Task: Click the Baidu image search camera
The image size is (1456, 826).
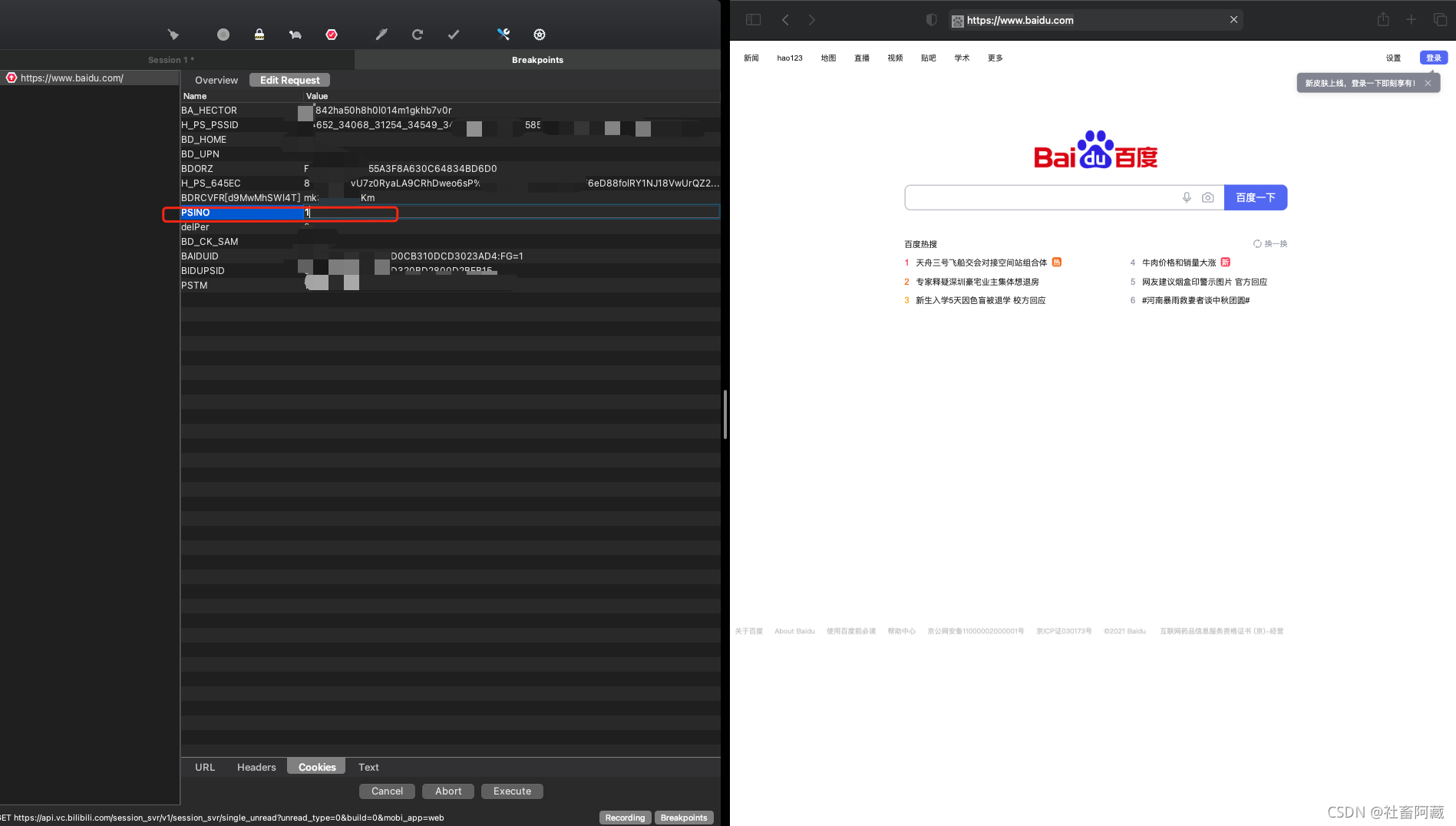Action: tap(1208, 197)
